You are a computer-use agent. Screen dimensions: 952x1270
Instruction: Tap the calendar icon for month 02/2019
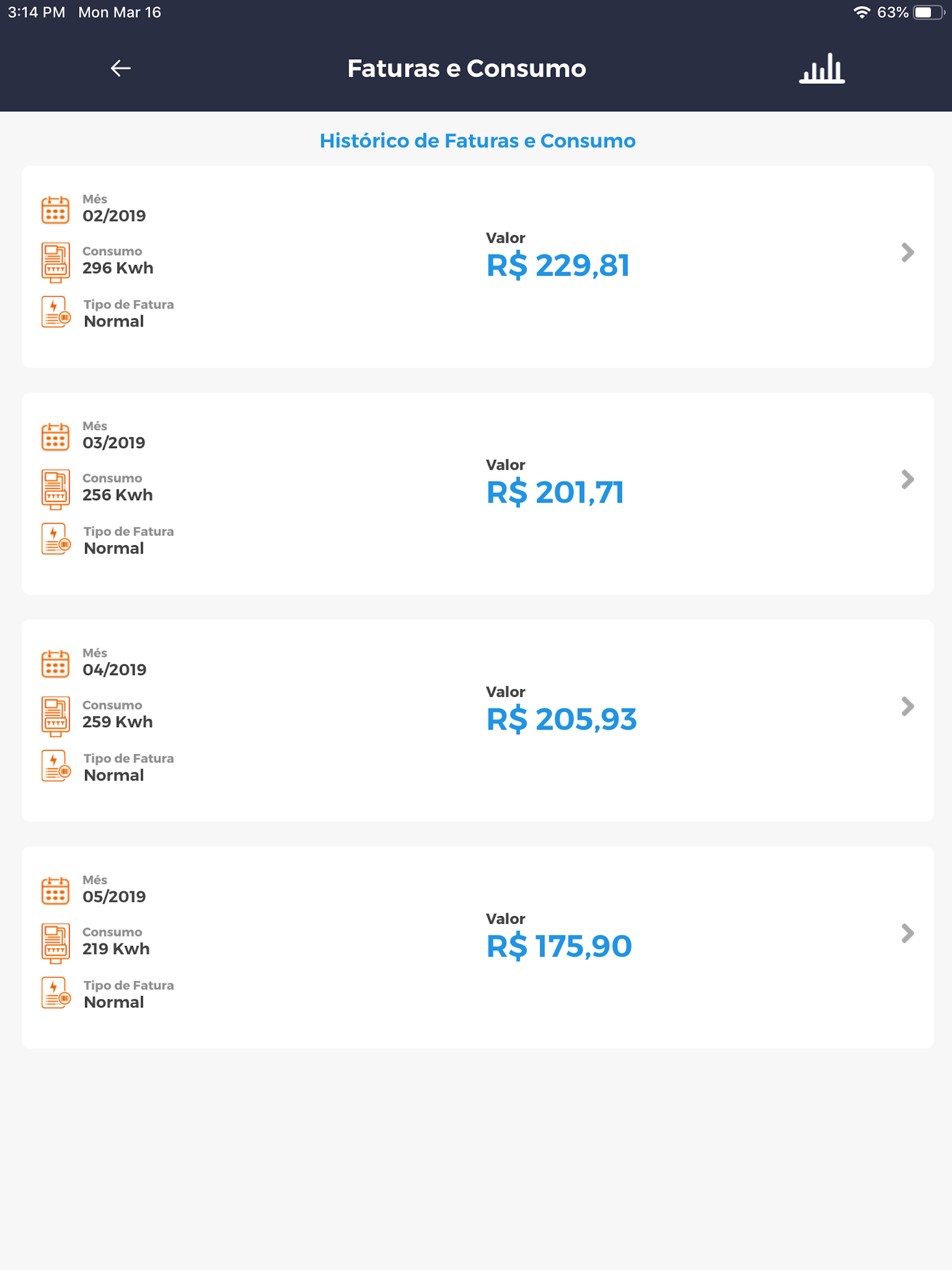pos(56,210)
